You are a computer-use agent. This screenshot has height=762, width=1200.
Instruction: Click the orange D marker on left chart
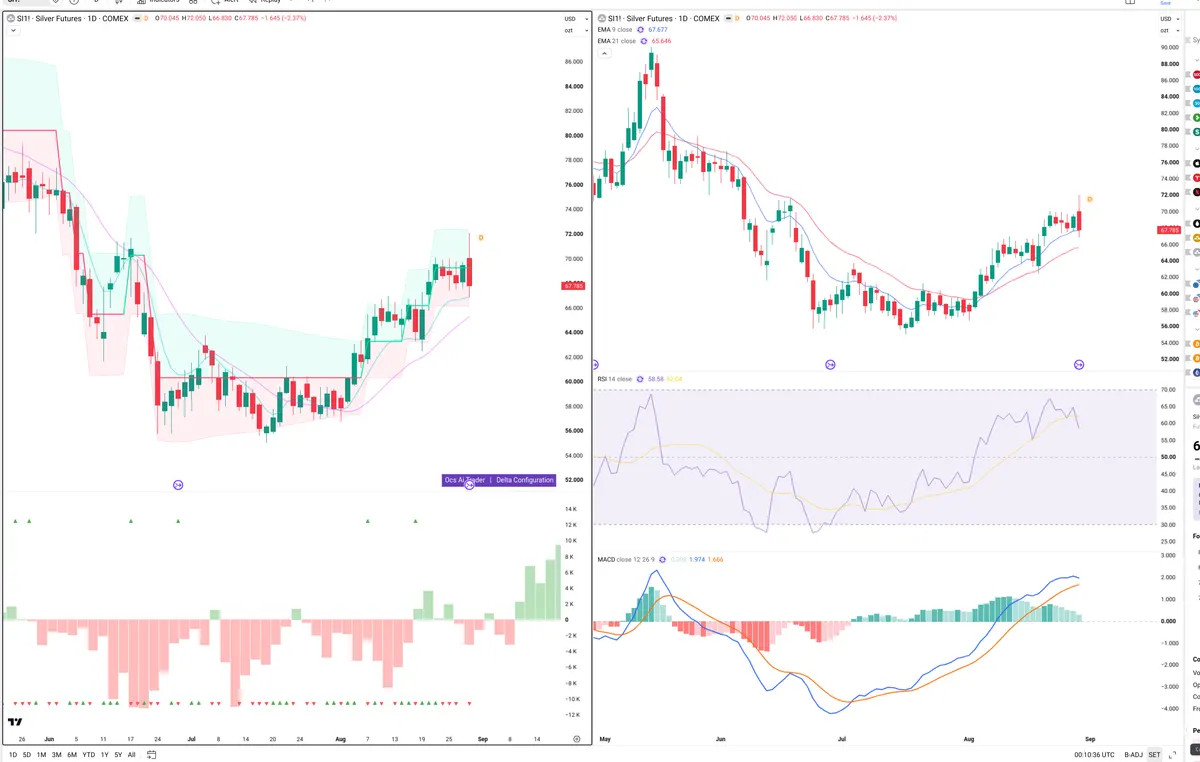(x=481, y=238)
